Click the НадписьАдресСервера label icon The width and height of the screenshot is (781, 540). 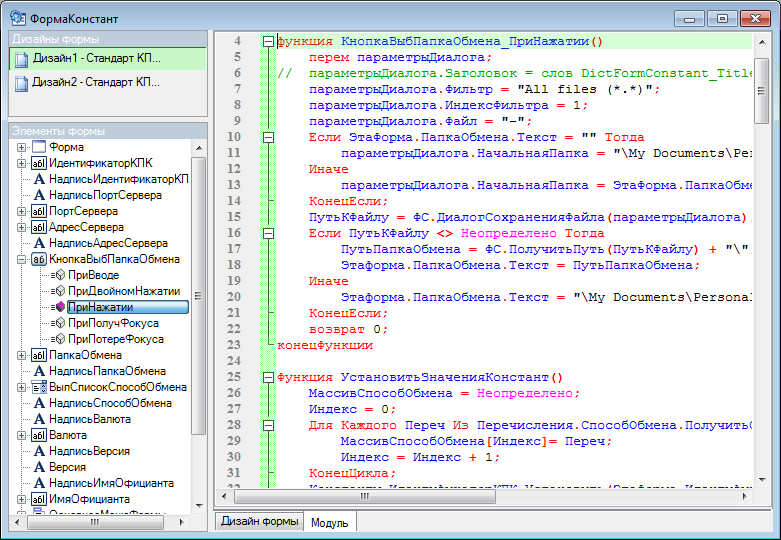tap(39, 243)
